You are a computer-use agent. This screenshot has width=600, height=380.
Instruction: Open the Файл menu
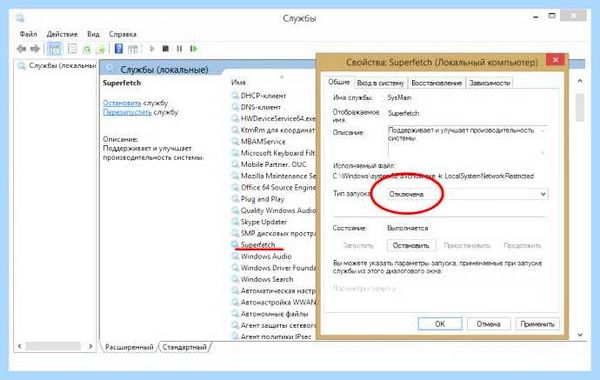tap(28, 34)
